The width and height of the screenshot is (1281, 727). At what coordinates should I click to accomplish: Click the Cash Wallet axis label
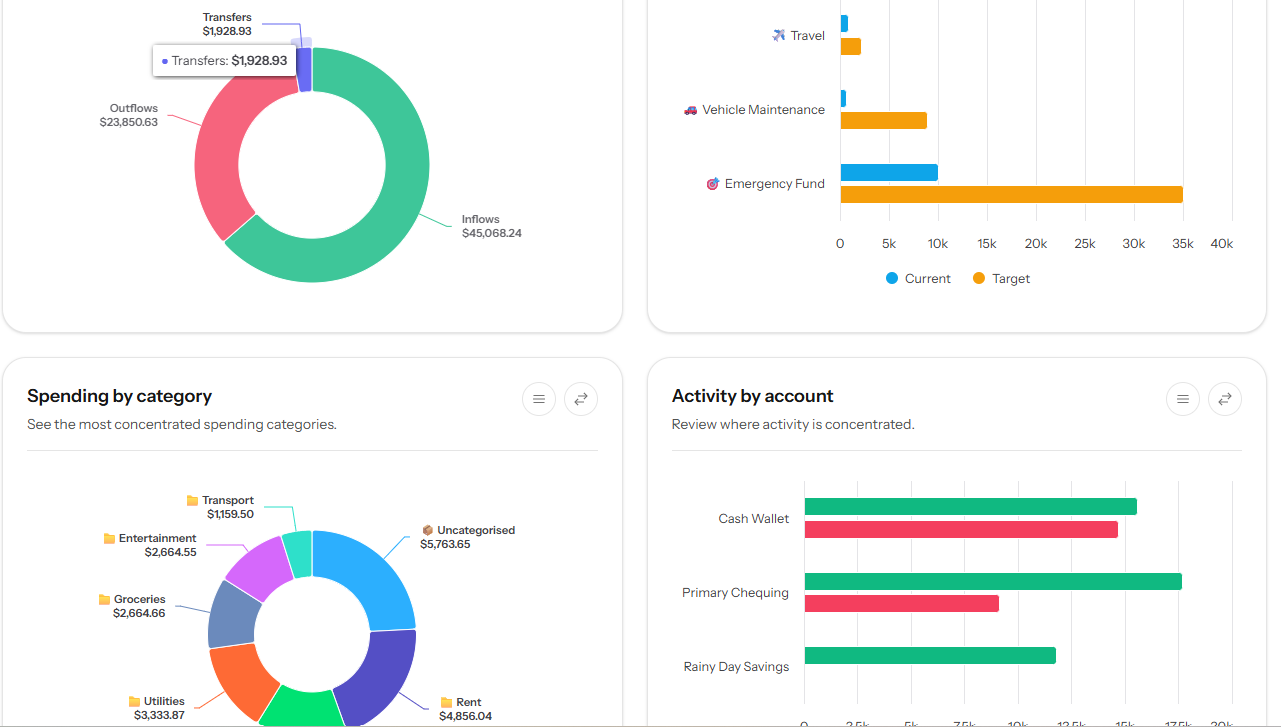click(x=754, y=519)
